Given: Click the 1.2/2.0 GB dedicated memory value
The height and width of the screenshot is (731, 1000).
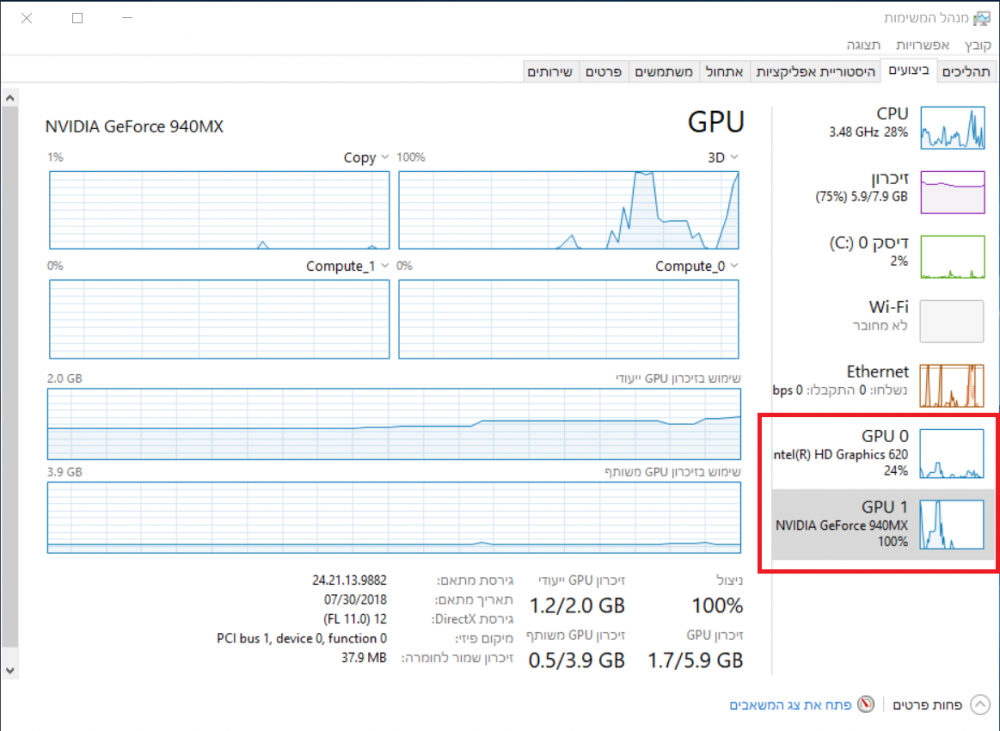Looking at the screenshot, I should pyautogui.click(x=577, y=605).
